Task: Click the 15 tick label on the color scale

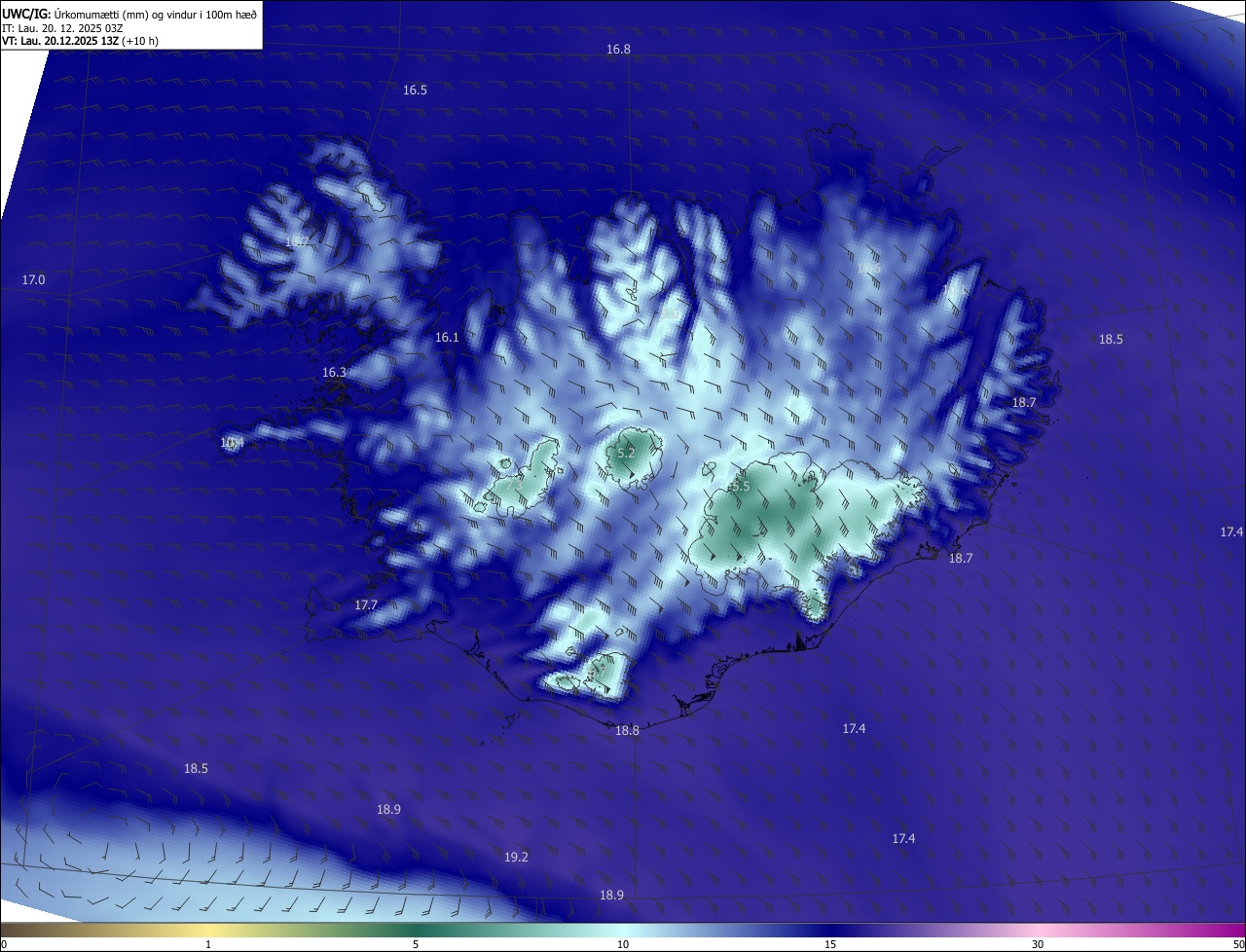Action: coord(830,945)
